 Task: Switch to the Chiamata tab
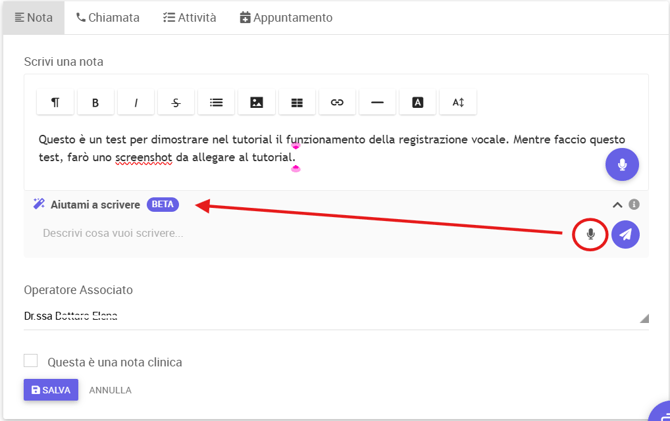[108, 18]
